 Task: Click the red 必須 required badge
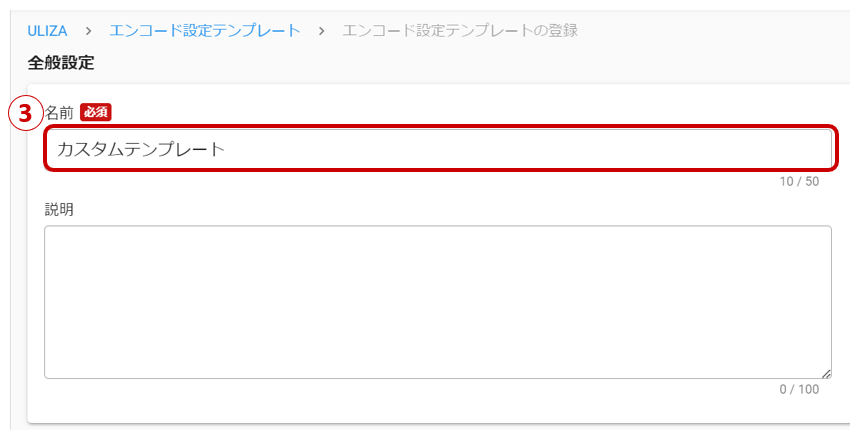(x=95, y=113)
